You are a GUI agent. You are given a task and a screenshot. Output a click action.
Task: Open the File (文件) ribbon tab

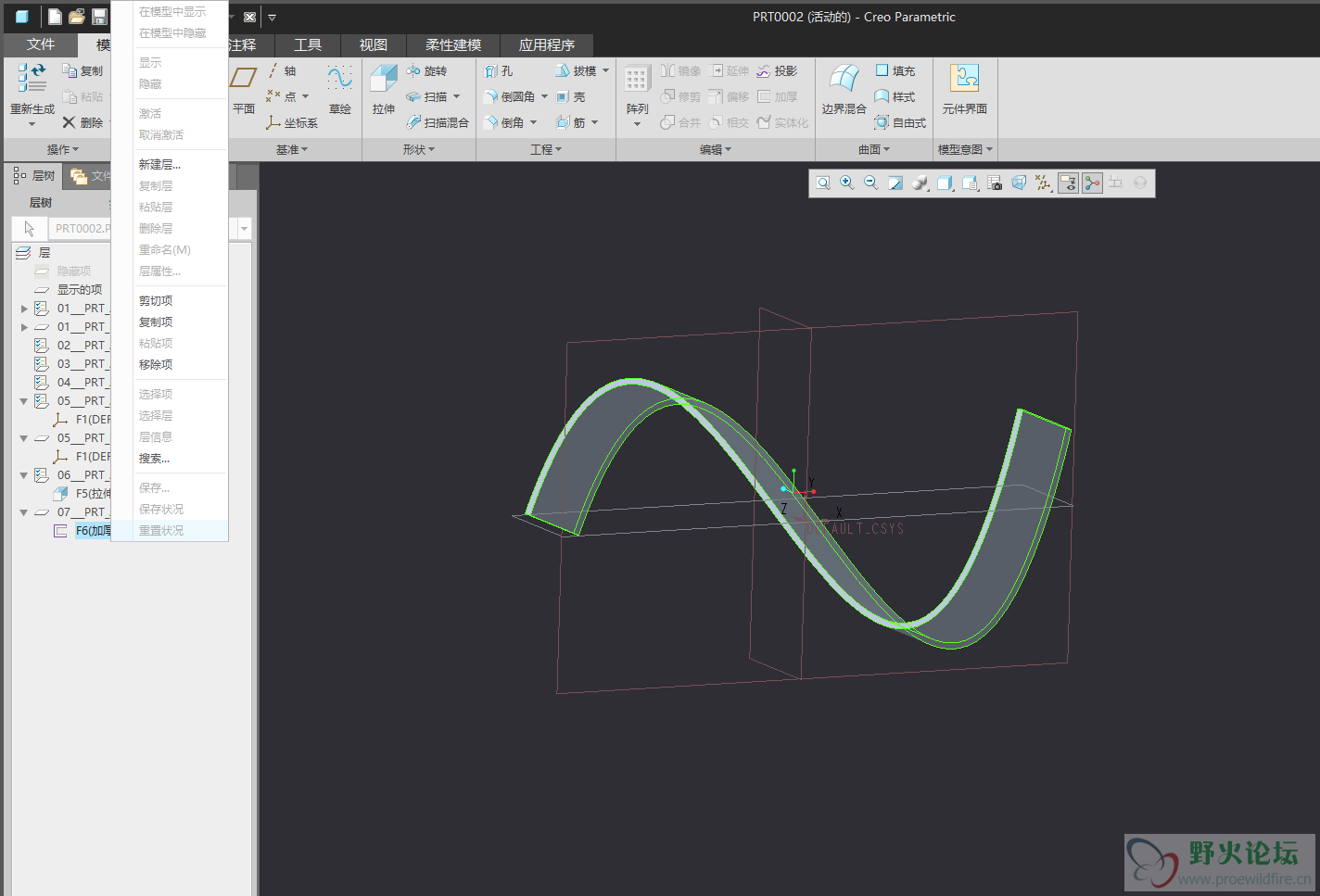click(41, 44)
